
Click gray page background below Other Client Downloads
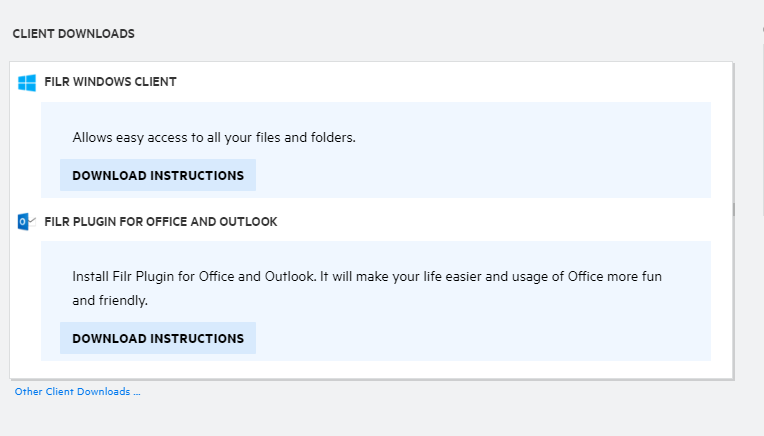(370, 418)
